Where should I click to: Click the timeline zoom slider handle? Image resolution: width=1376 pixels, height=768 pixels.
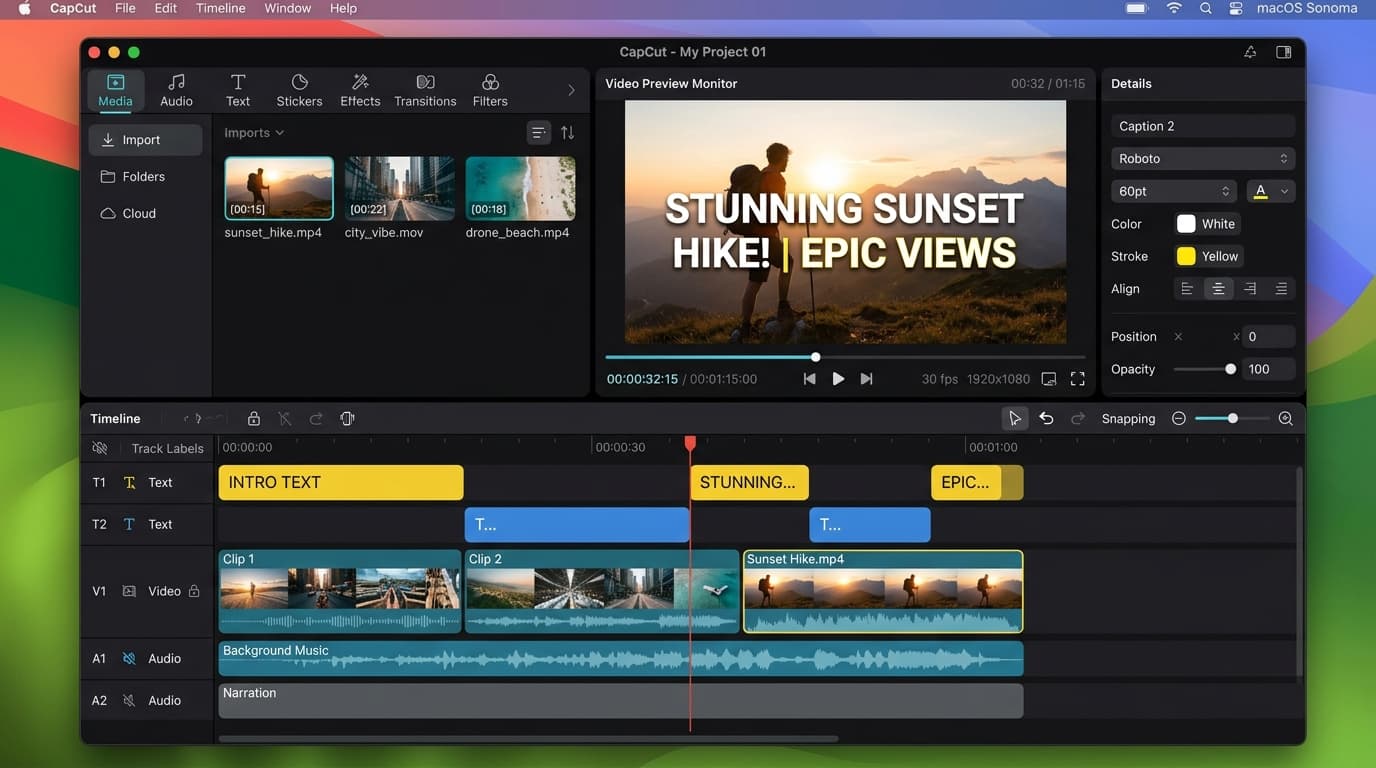point(1233,419)
